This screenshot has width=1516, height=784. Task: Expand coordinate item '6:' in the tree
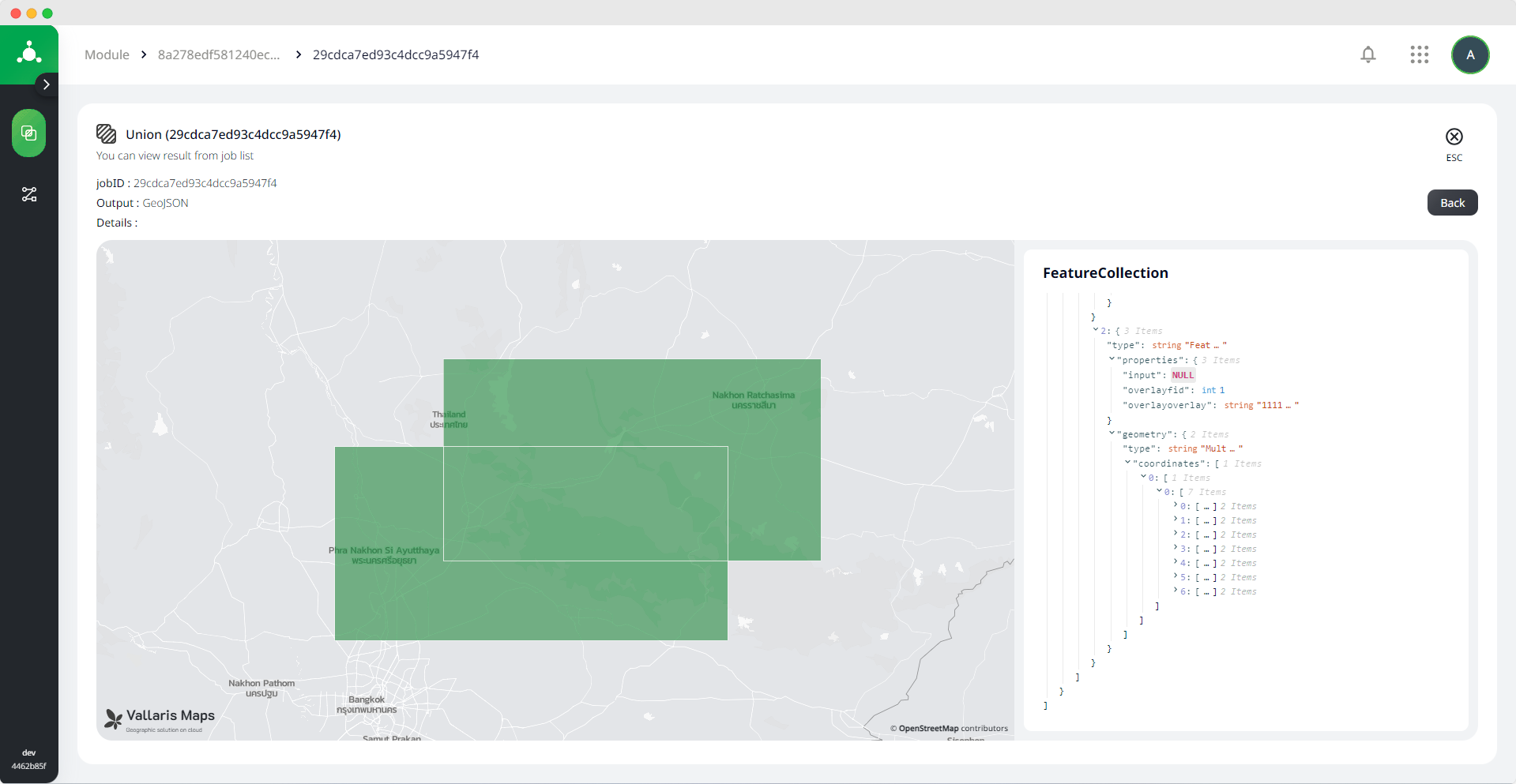click(1176, 591)
